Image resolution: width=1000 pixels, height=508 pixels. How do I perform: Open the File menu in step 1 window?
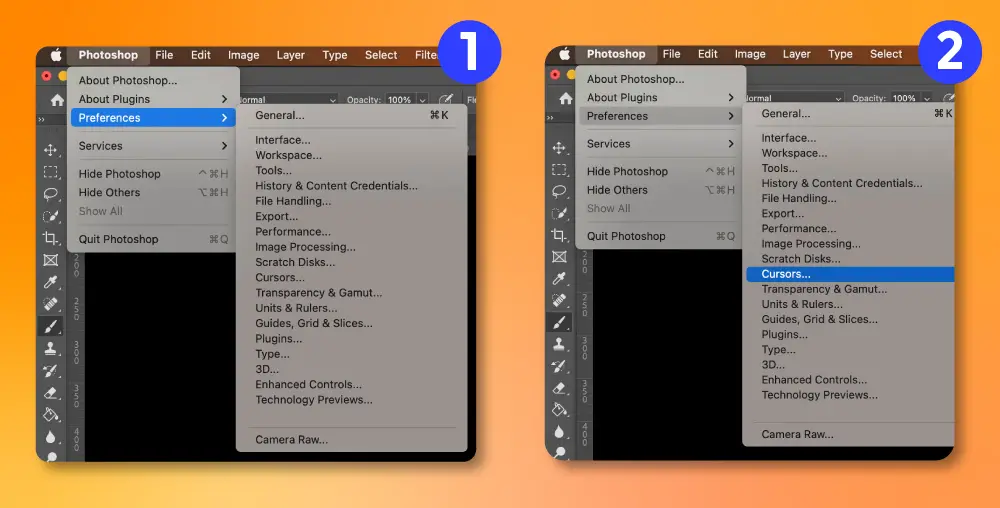[164, 55]
